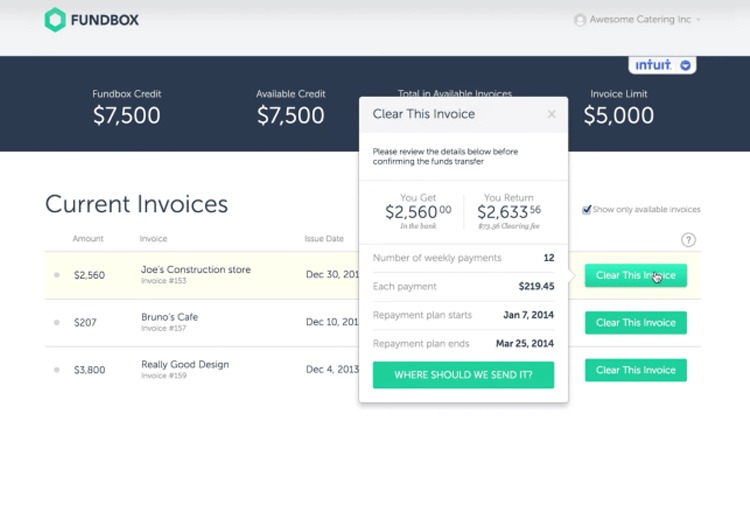Click the Invoice #157 label

(164, 328)
